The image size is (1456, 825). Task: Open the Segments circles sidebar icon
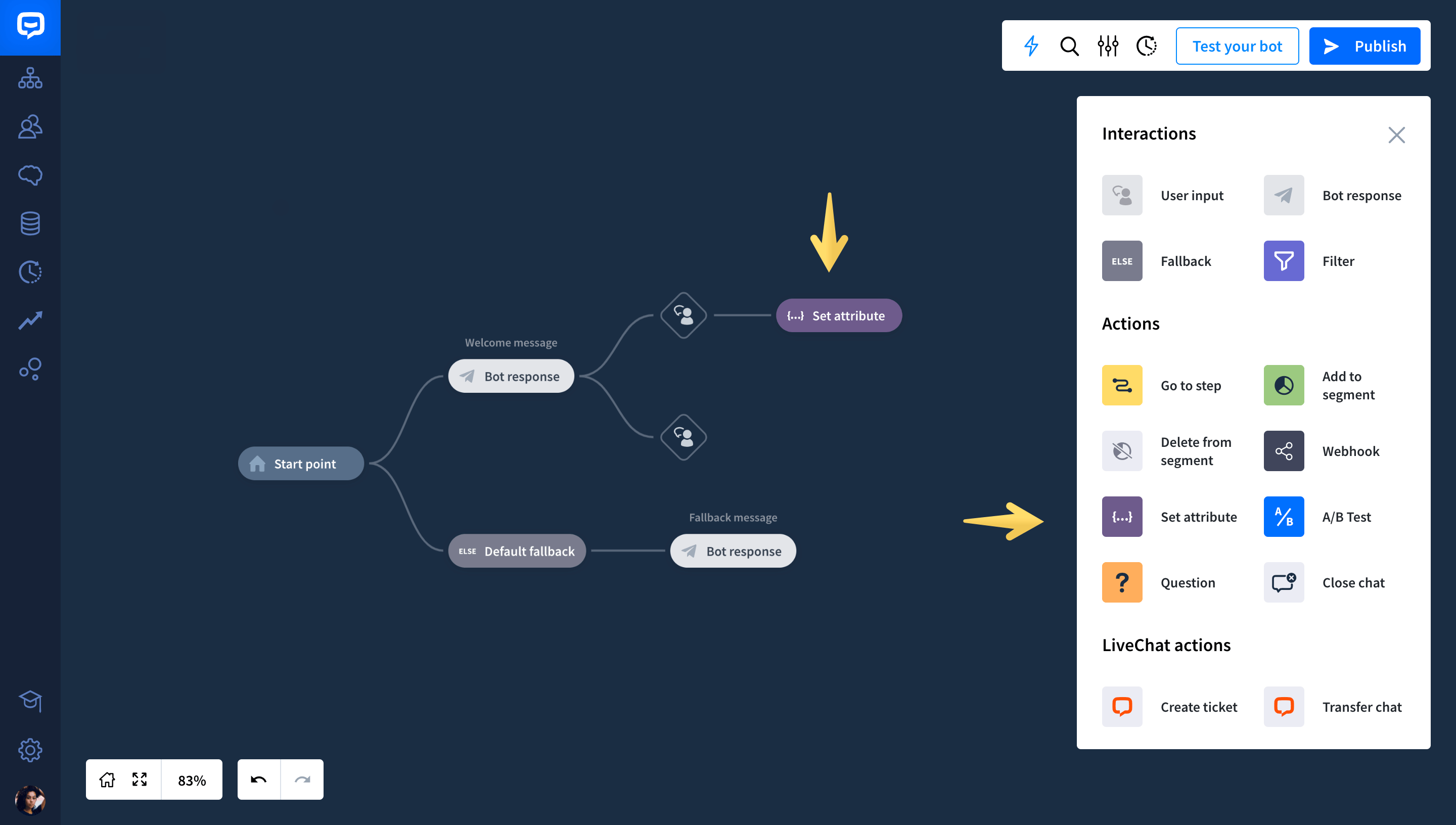(x=30, y=369)
